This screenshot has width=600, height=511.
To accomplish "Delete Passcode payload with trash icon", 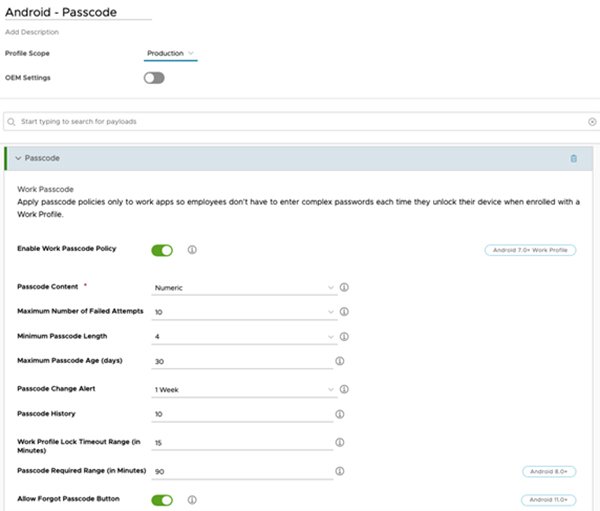I will click(x=573, y=158).
